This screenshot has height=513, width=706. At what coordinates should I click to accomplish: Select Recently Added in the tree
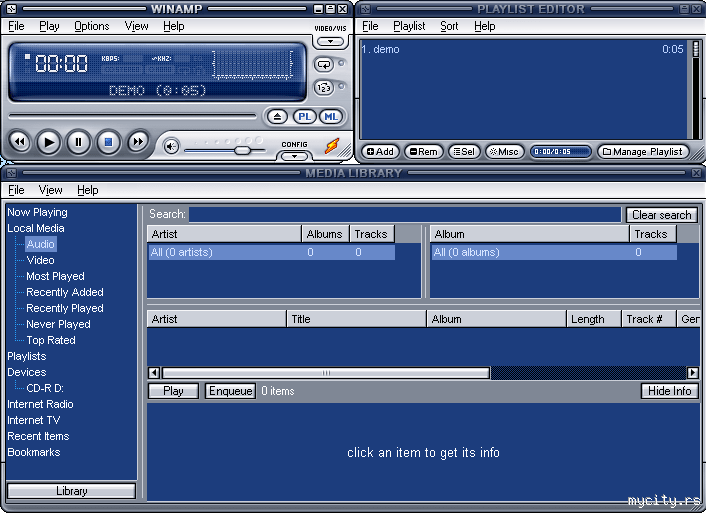point(65,292)
